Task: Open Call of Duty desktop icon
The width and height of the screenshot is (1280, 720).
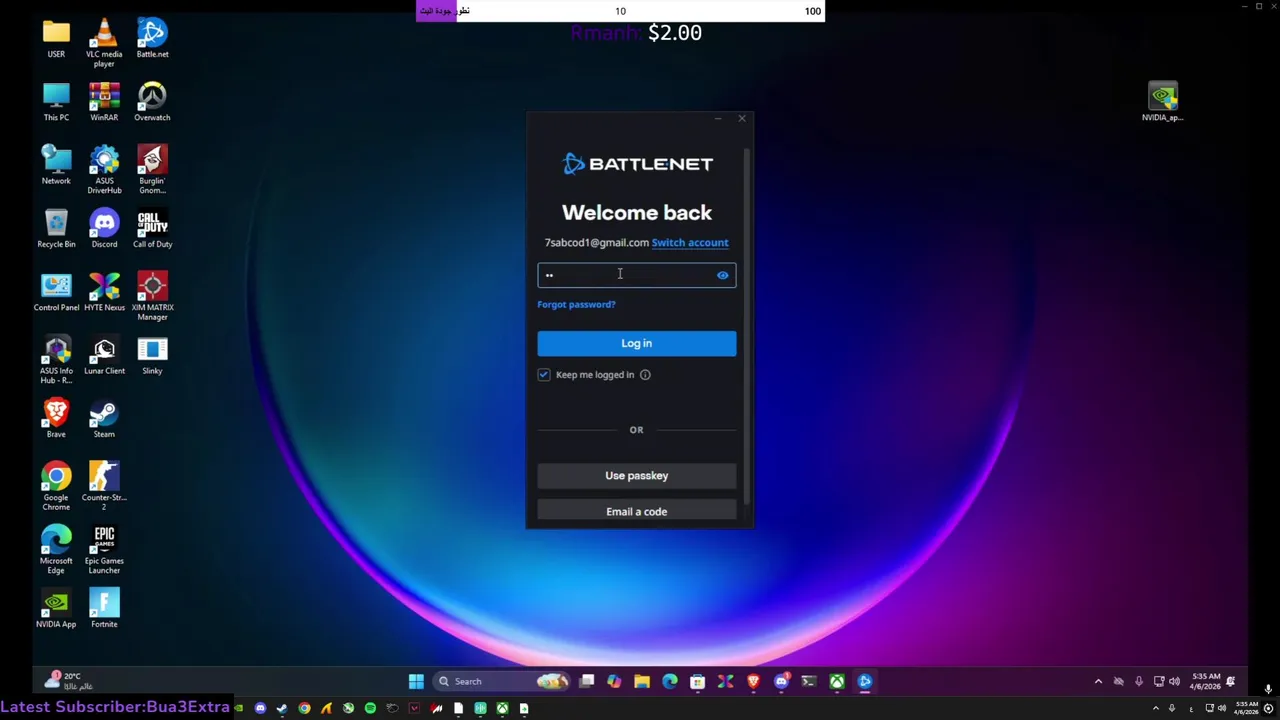Action: pos(152,228)
